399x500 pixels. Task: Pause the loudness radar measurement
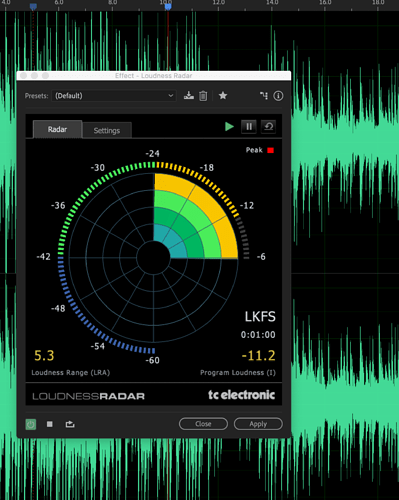[249, 127]
